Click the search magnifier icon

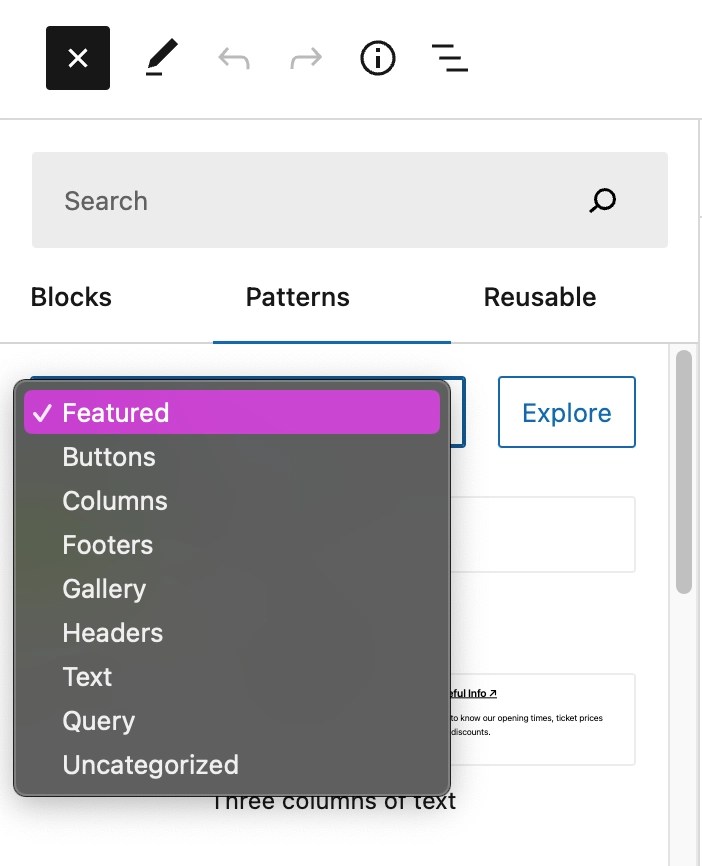(x=602, y=200)
